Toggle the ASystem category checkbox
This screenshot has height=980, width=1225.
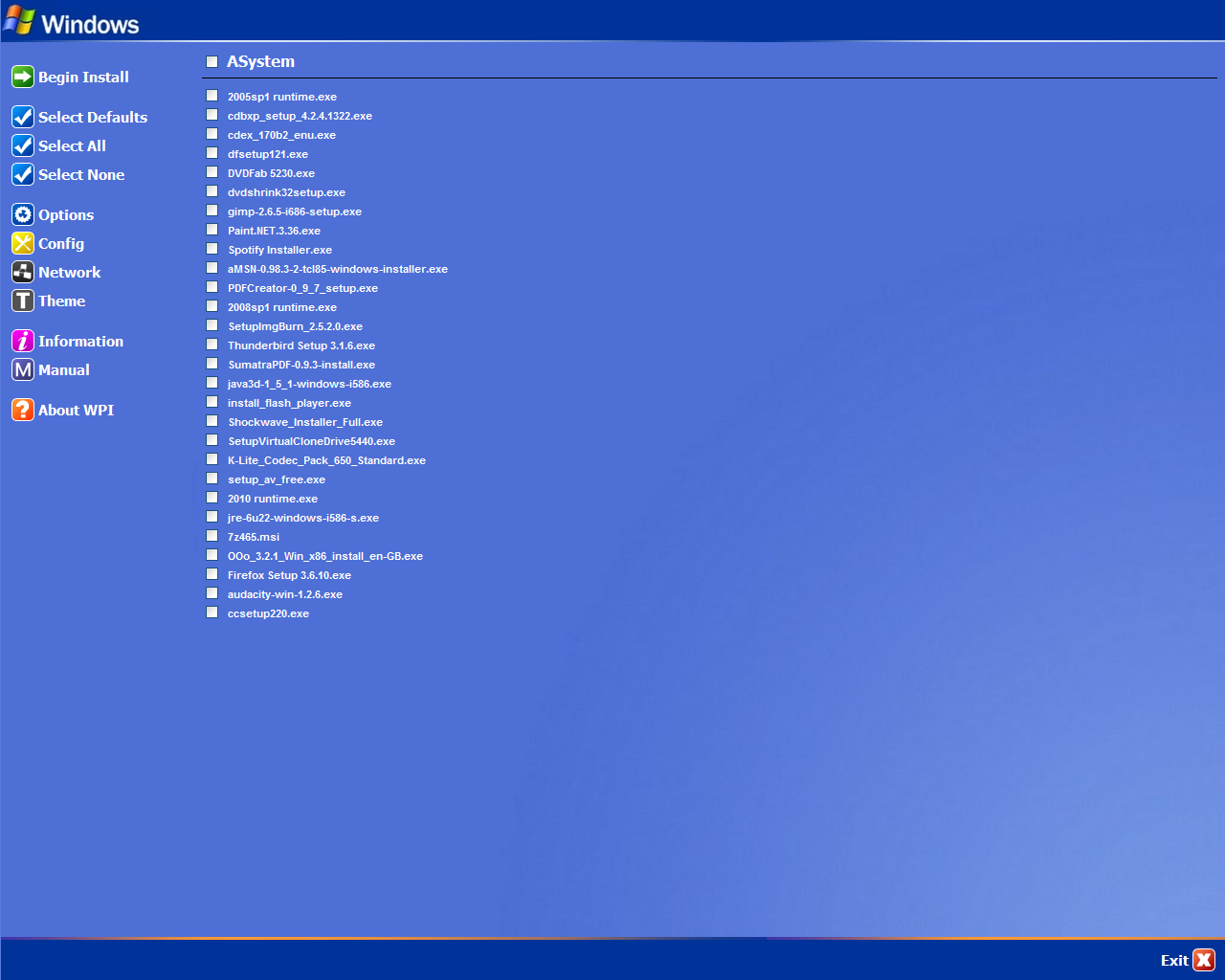(x=212, y=61)
